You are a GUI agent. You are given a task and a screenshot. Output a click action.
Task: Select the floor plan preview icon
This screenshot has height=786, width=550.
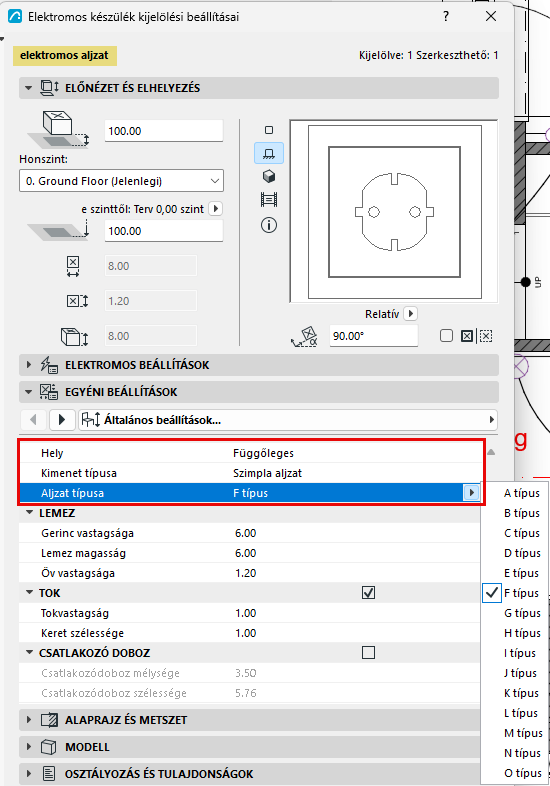pyautogui.click(x=269, y=153)
